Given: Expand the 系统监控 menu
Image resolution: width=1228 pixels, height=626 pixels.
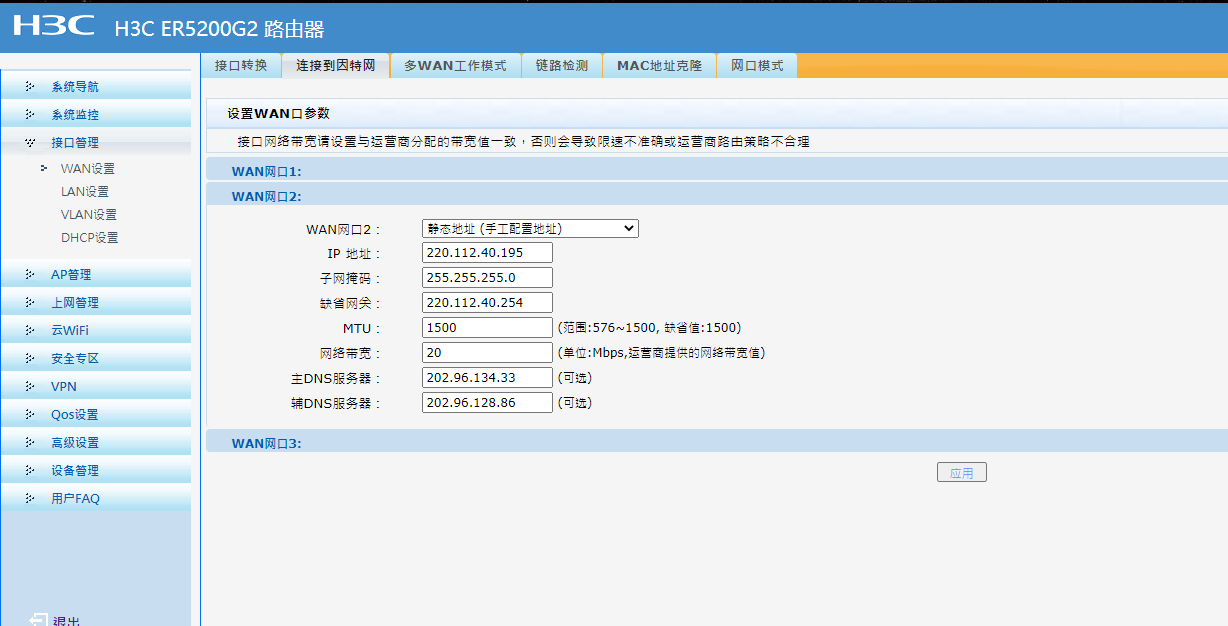Looking at the screenshot, I should [x=96, y=115].
